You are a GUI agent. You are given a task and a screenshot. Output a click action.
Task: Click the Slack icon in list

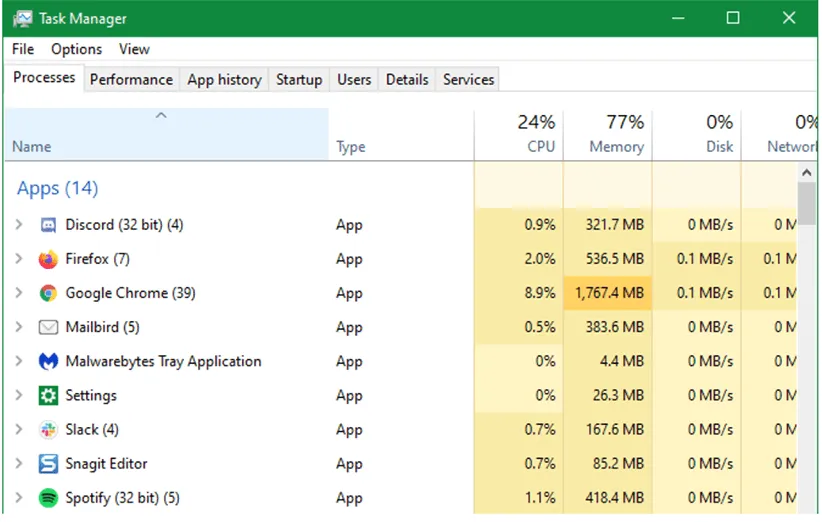[48, 429]
